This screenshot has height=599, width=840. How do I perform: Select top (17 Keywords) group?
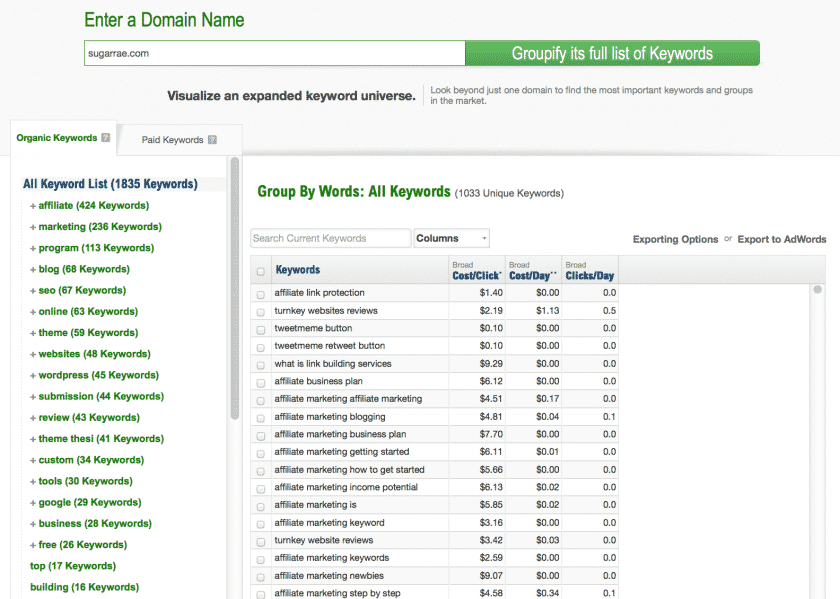(73, 566)
